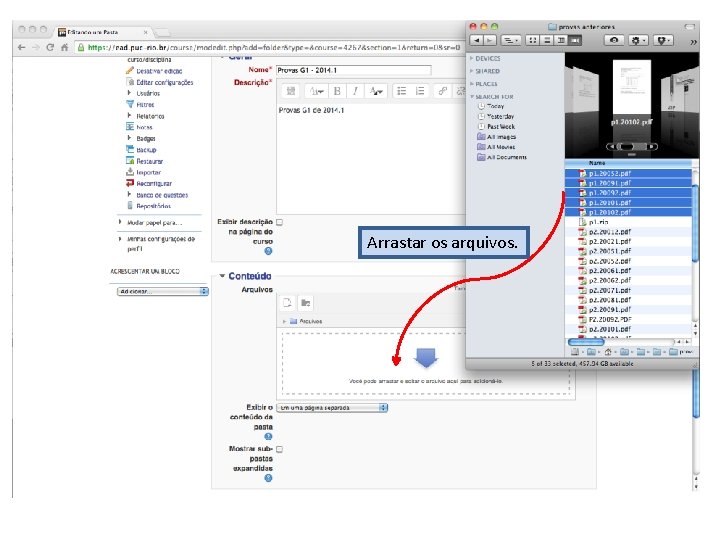Click the add file icon under Arquivos
Image resolution: width=720 pixels, height=540 pixels.
pyautogui.click(x=287, y=303)
